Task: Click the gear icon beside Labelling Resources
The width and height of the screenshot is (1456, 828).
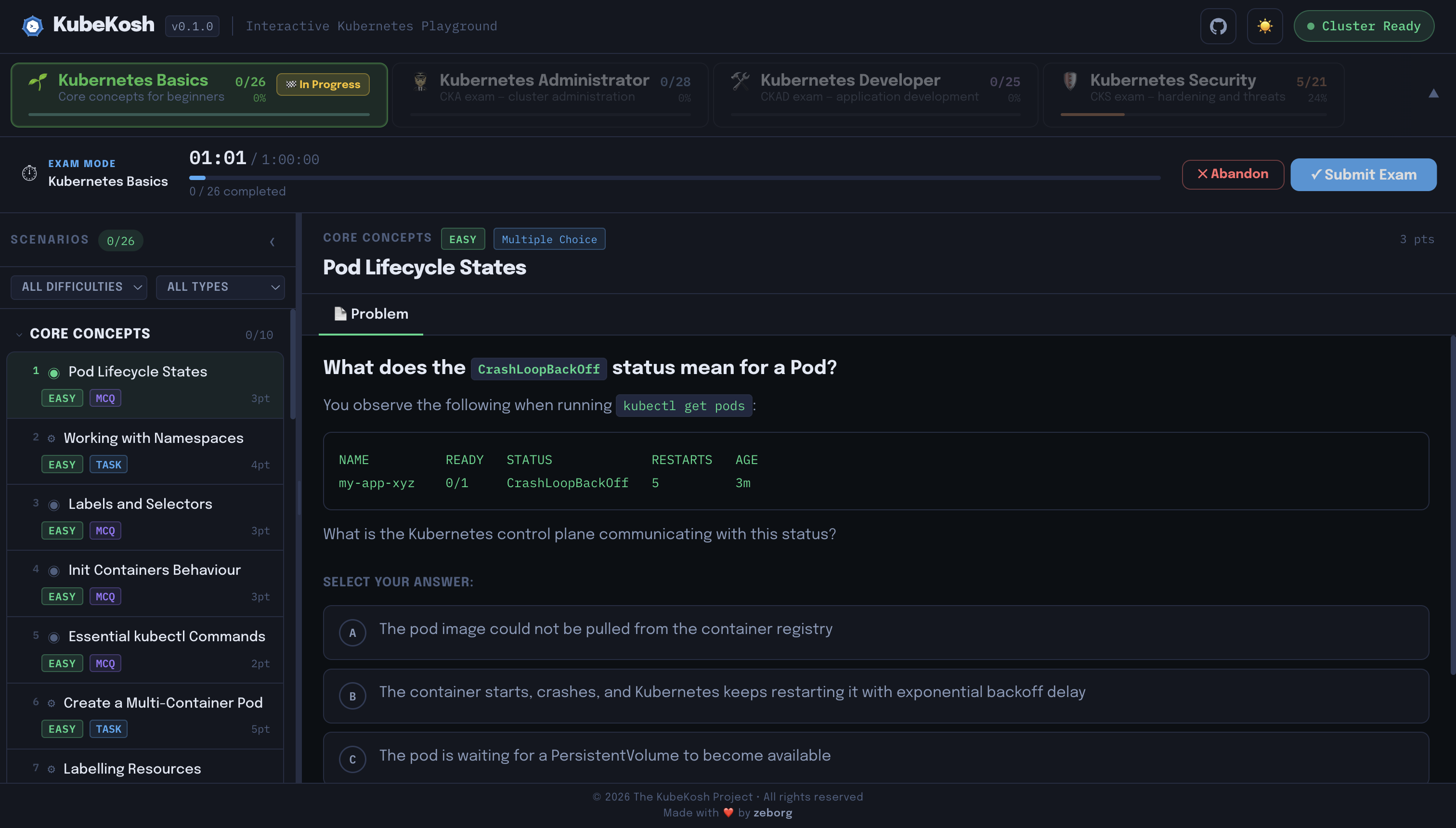Action: pos(51,769)
